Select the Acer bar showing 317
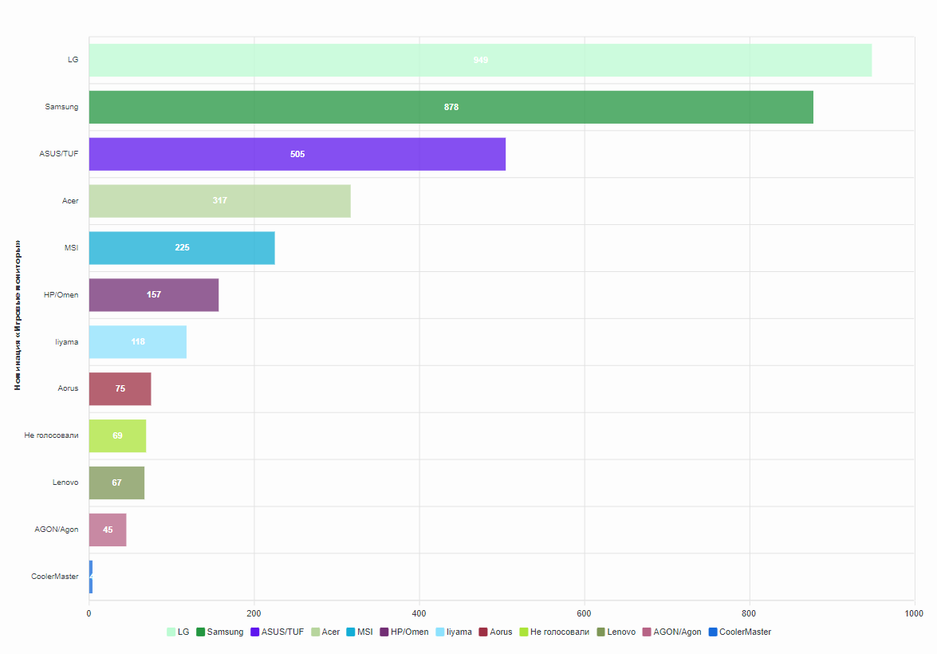 220,201
